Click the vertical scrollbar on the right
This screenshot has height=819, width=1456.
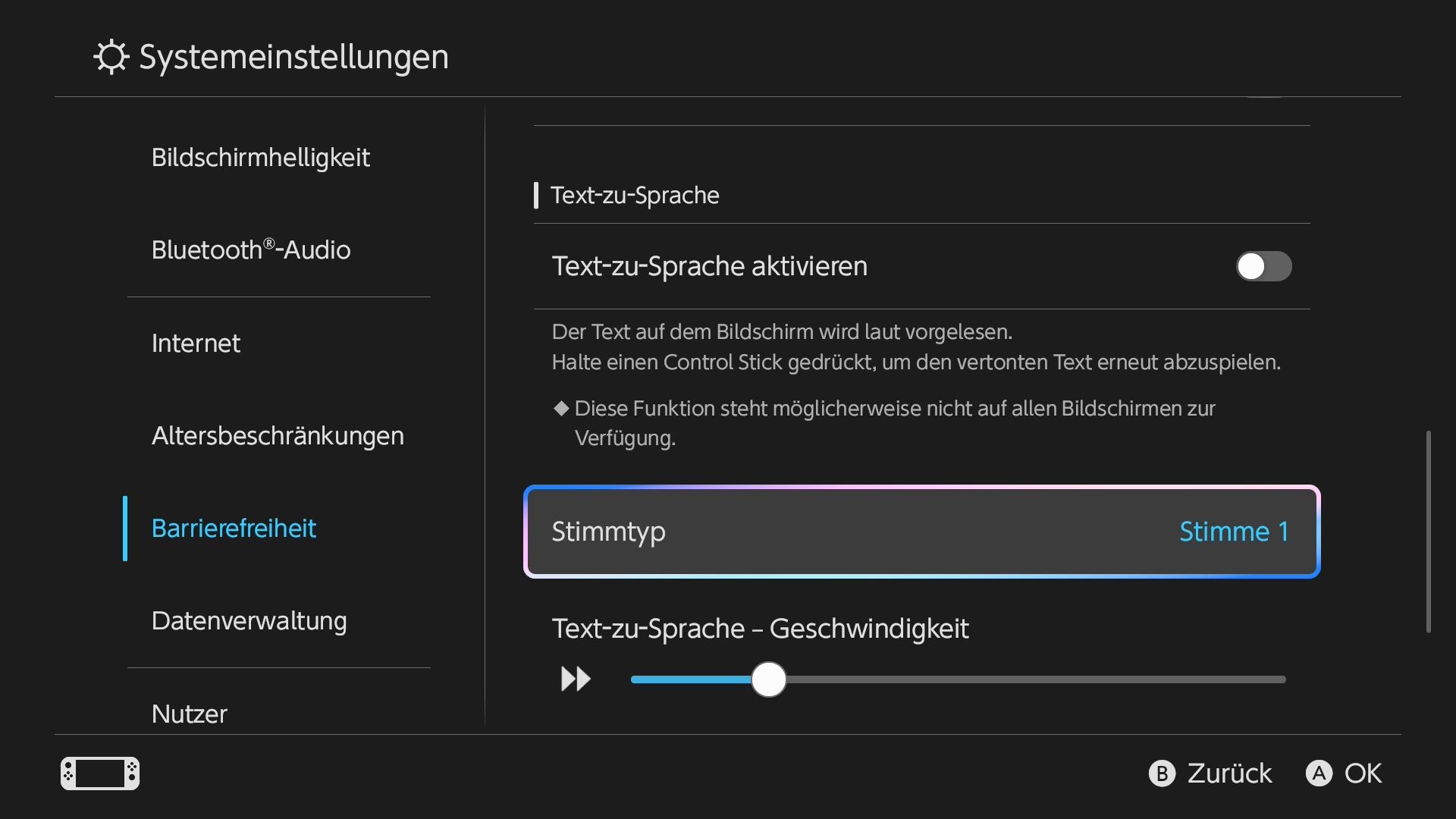(1429, 532)
